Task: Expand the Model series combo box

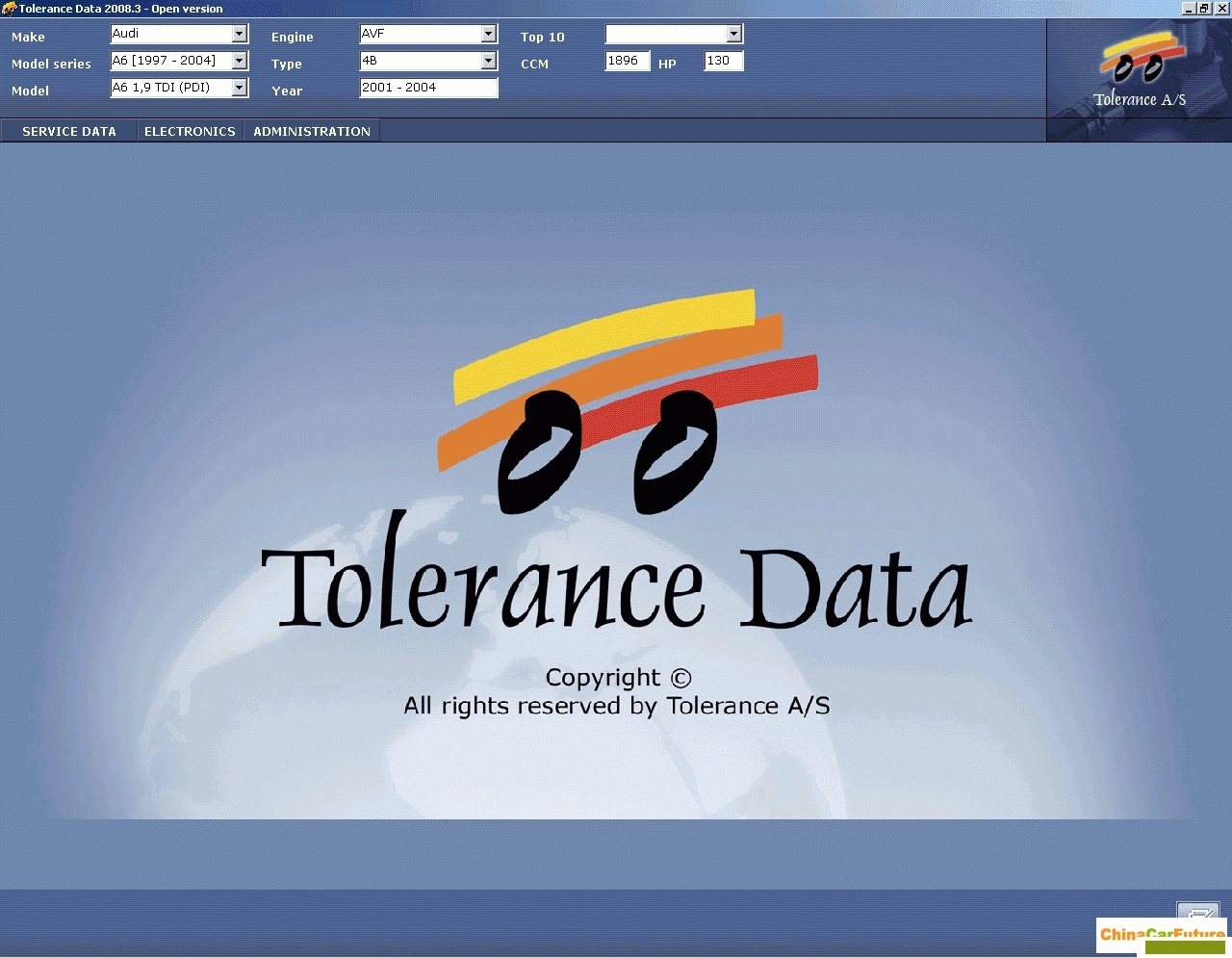Action: [x=179, y=61]
